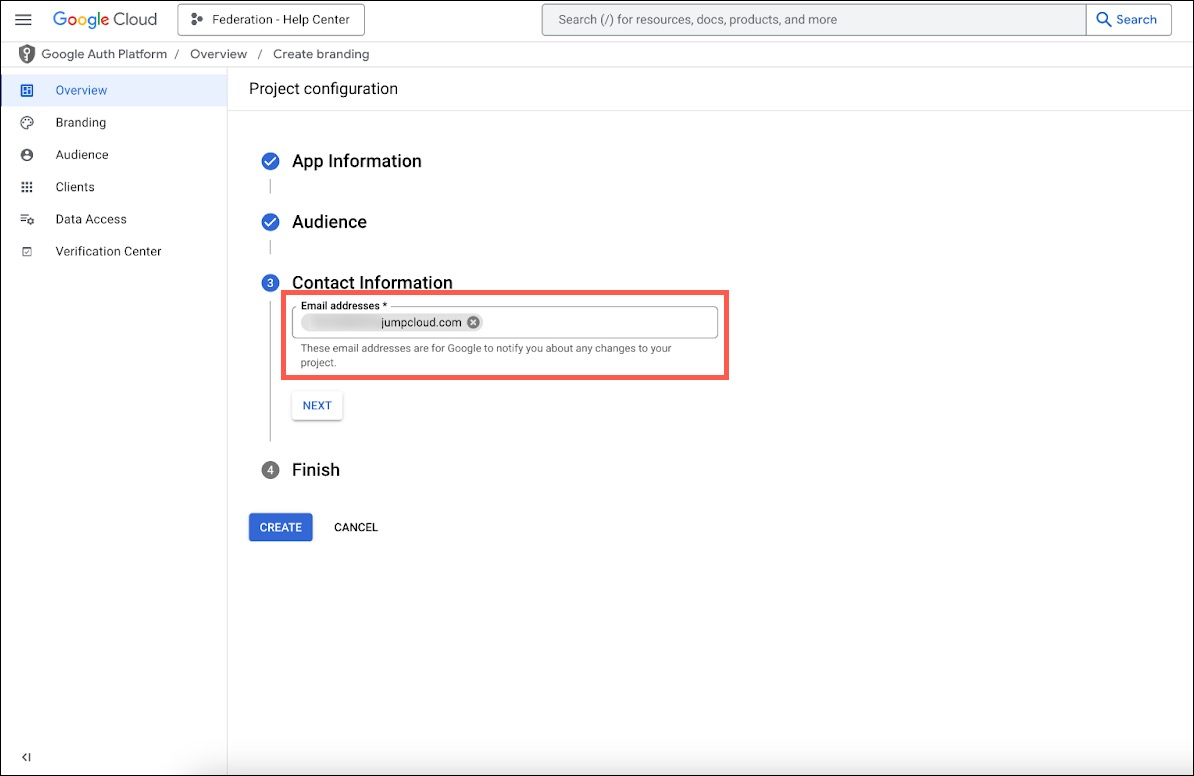The image size is (1194, 776).
Task: Open the Federation - Help Center project selector
Action: pyautogui.click(x=270, y=19)
